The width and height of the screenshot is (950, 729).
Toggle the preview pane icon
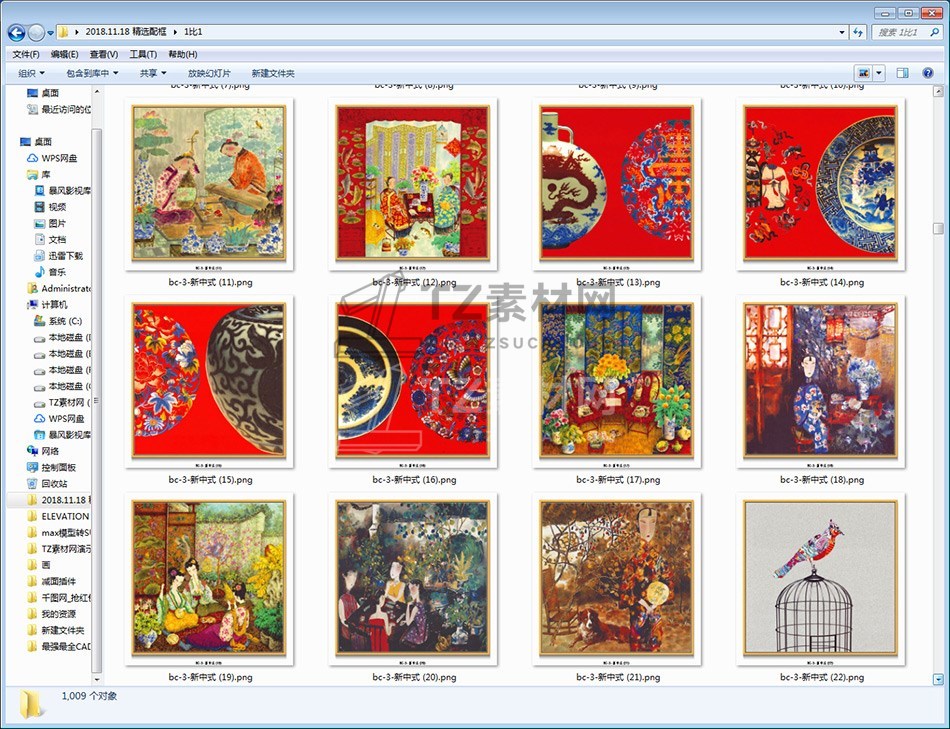[902, 73]
